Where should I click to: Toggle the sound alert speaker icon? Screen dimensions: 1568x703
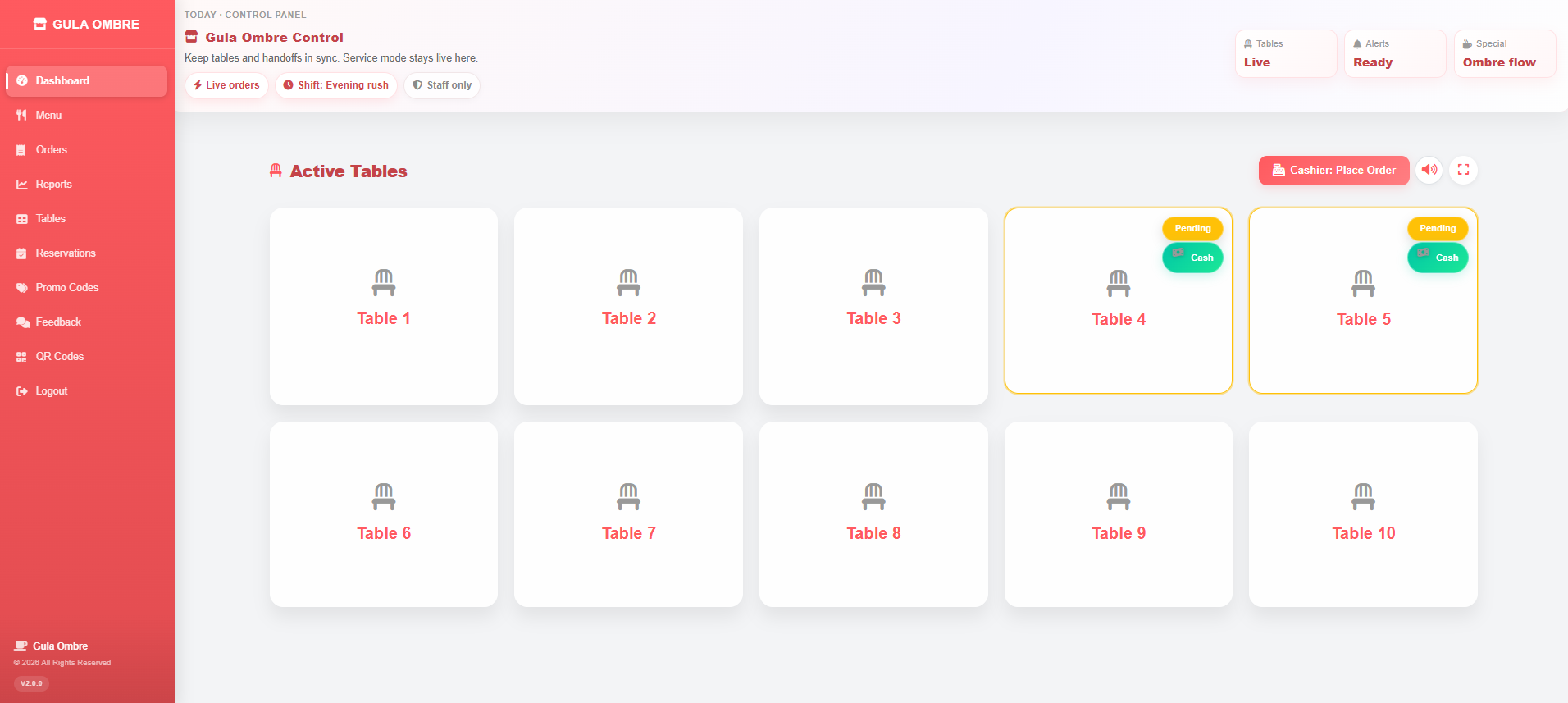(1429, 170)
